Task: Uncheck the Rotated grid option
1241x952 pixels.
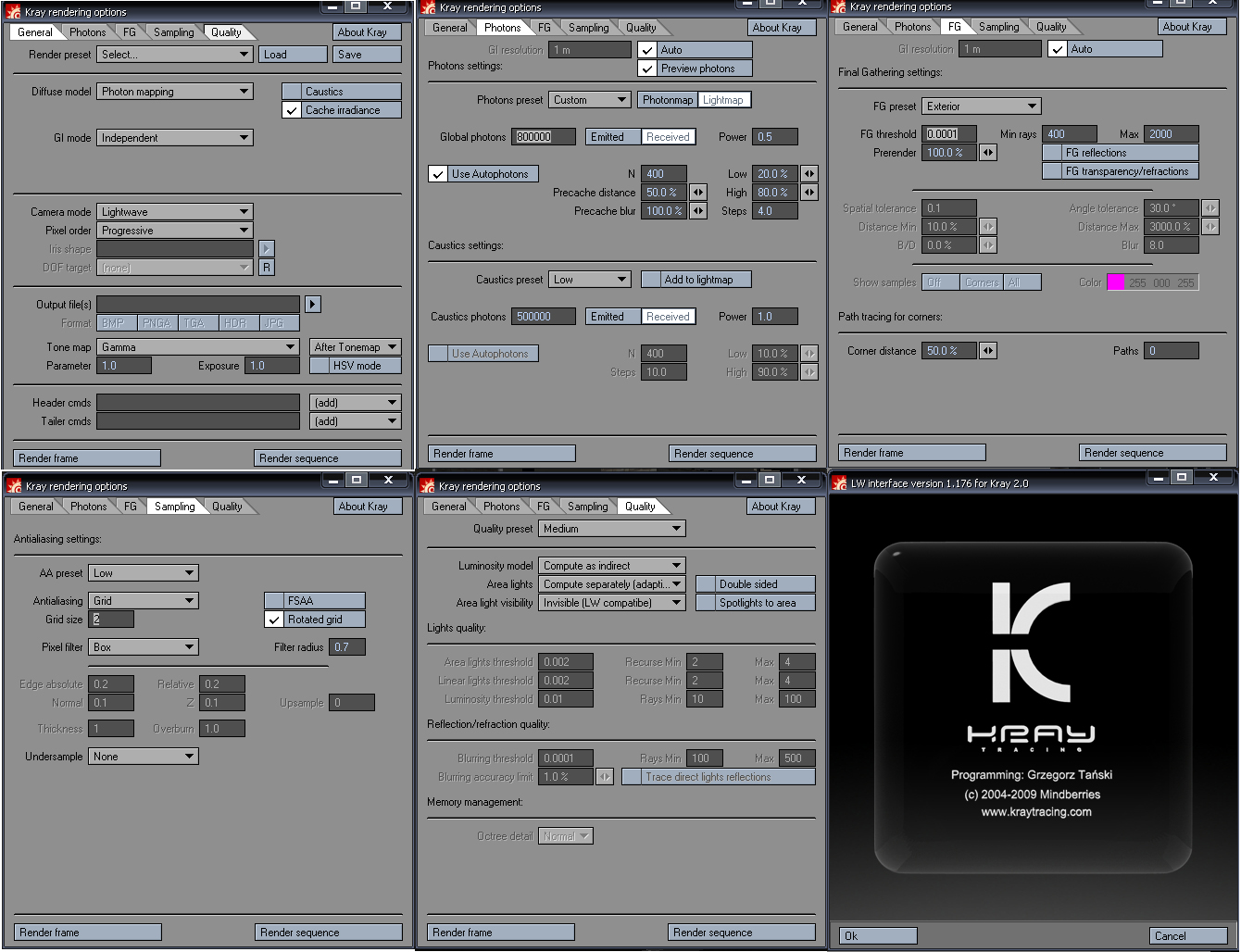Action: (x=274, y=620)
